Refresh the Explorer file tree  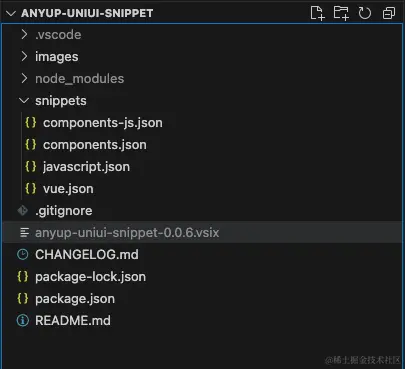coord(365,13)
